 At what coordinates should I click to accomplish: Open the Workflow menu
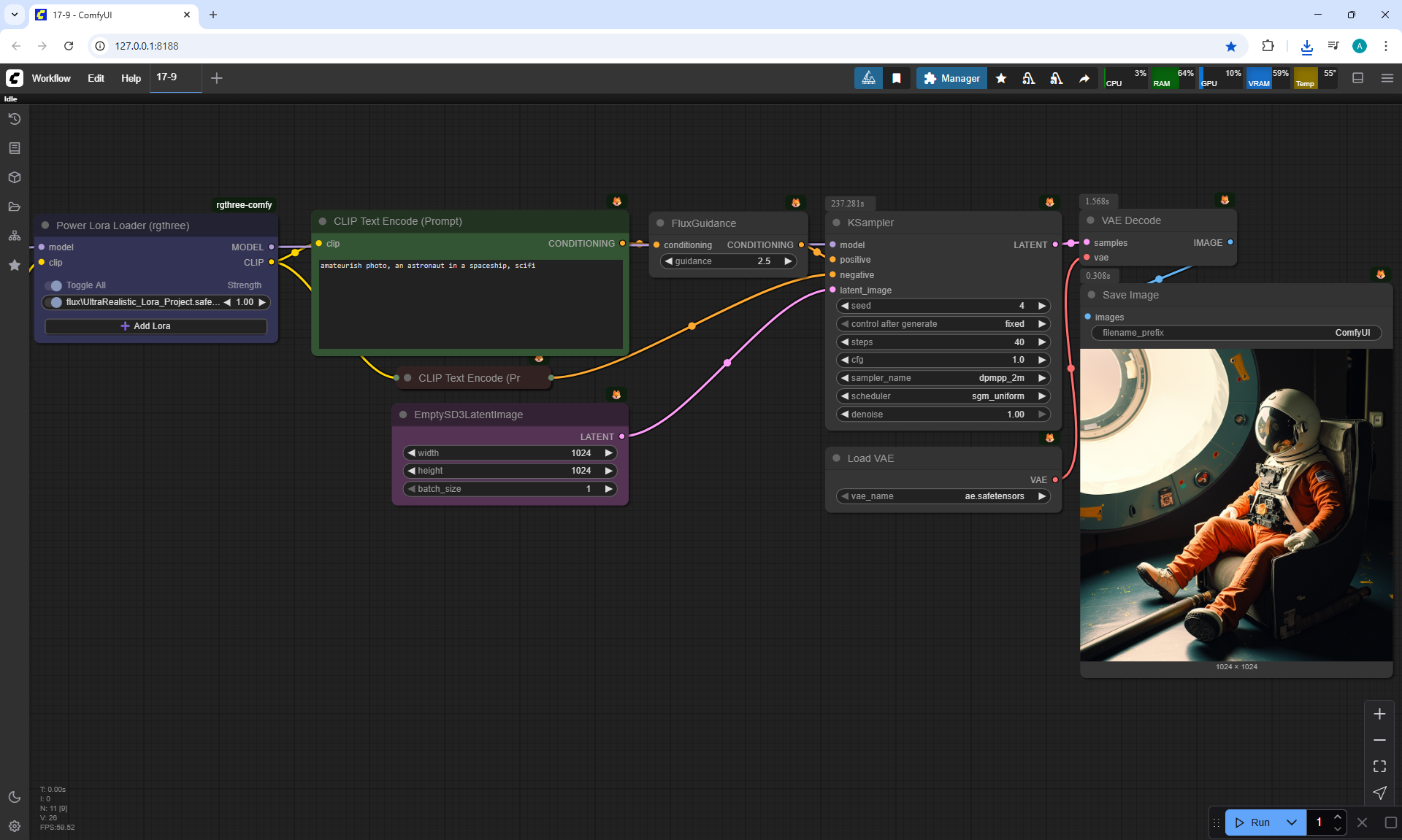point(51,78)
